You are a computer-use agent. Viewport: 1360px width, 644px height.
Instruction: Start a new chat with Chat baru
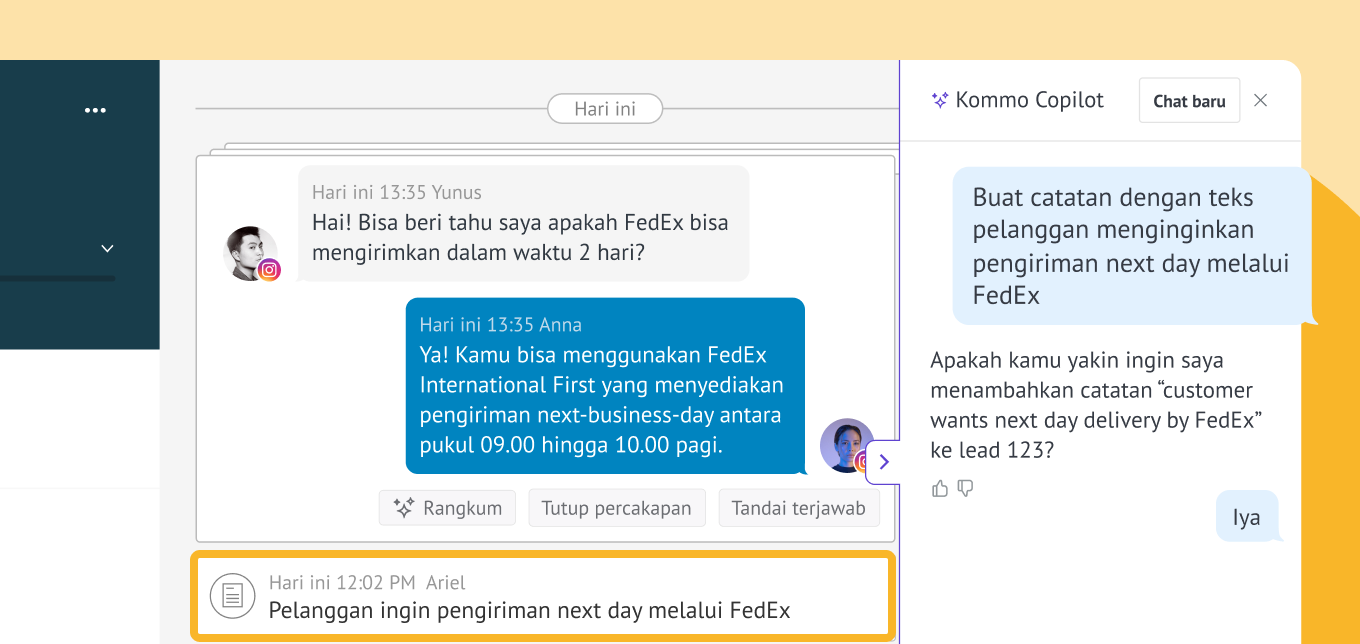click(x=1188, y=101)
